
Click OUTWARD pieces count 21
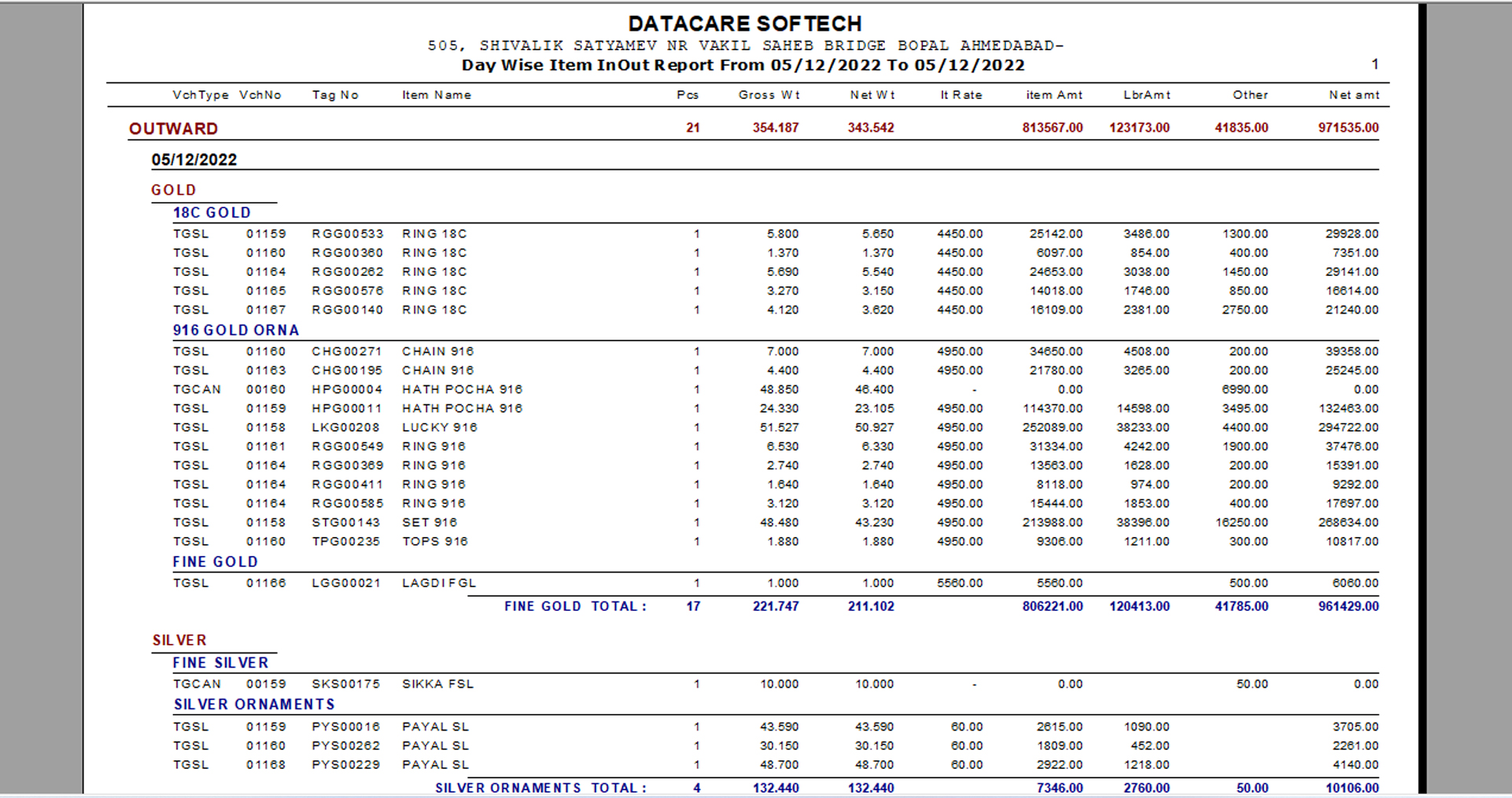(693, 127)
